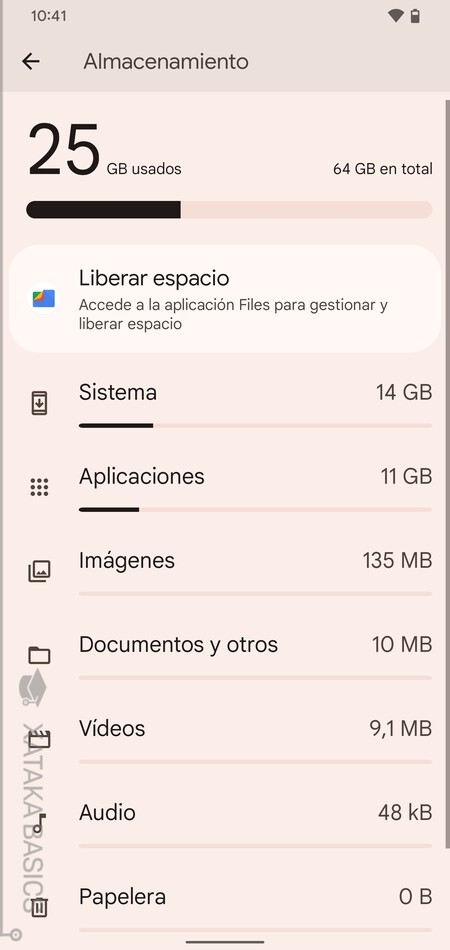Tap the Documentos folder icon
The width and height of the screenshot is (450, 950).
click(39, 655)
